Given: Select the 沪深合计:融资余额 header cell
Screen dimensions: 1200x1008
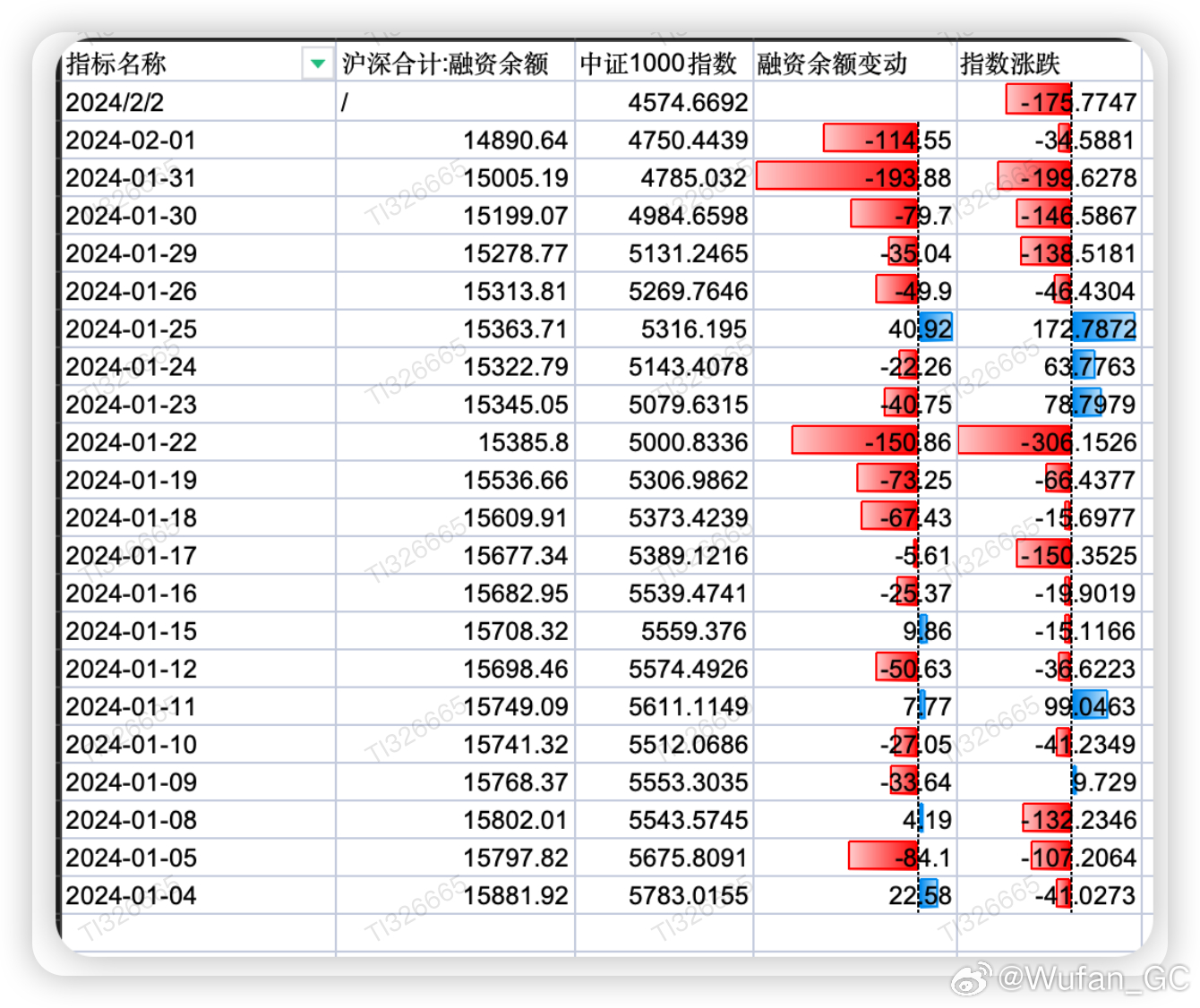Looking at the screenshot, I should point(455,63).
